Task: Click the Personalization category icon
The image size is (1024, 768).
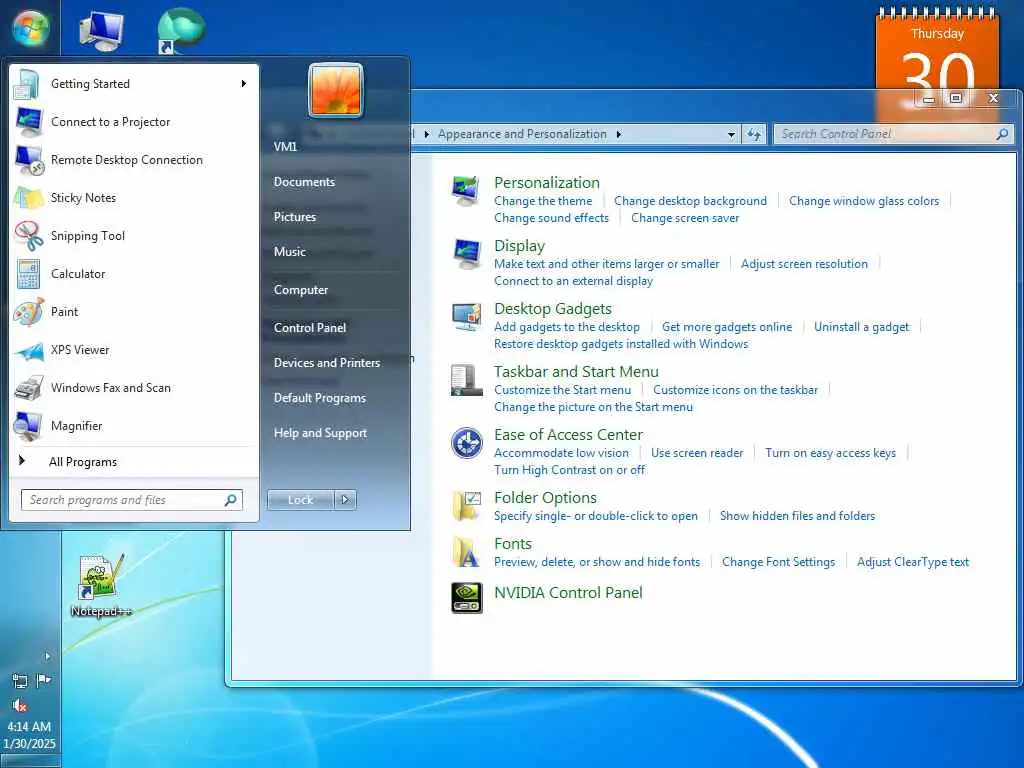Action: click(x=466, y=191)
